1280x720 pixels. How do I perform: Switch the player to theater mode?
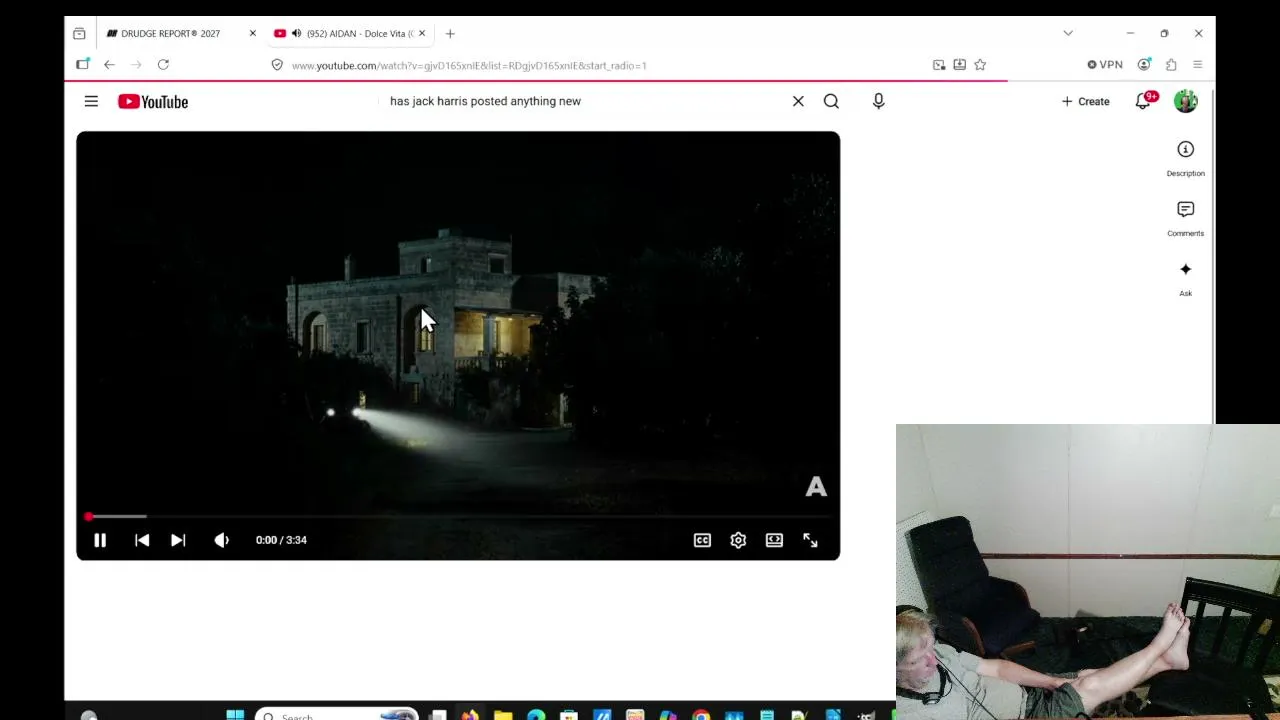pyautogui.click(x=774, y=540)
